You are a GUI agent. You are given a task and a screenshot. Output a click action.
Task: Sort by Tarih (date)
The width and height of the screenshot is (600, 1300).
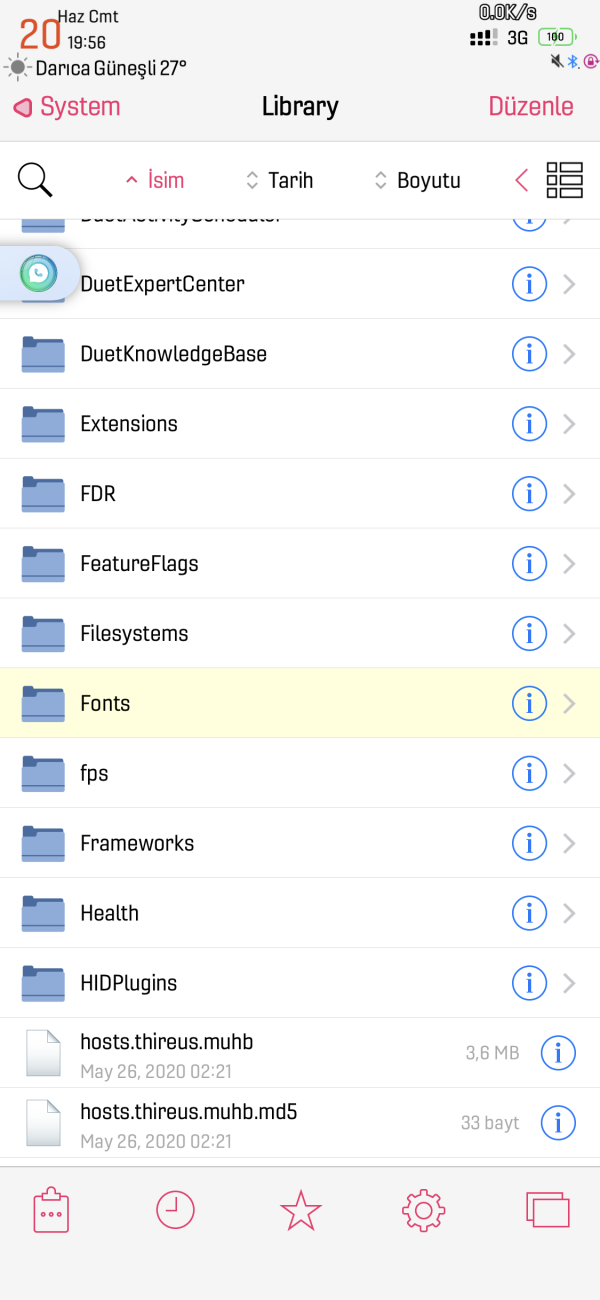click(x=280, y=180)
